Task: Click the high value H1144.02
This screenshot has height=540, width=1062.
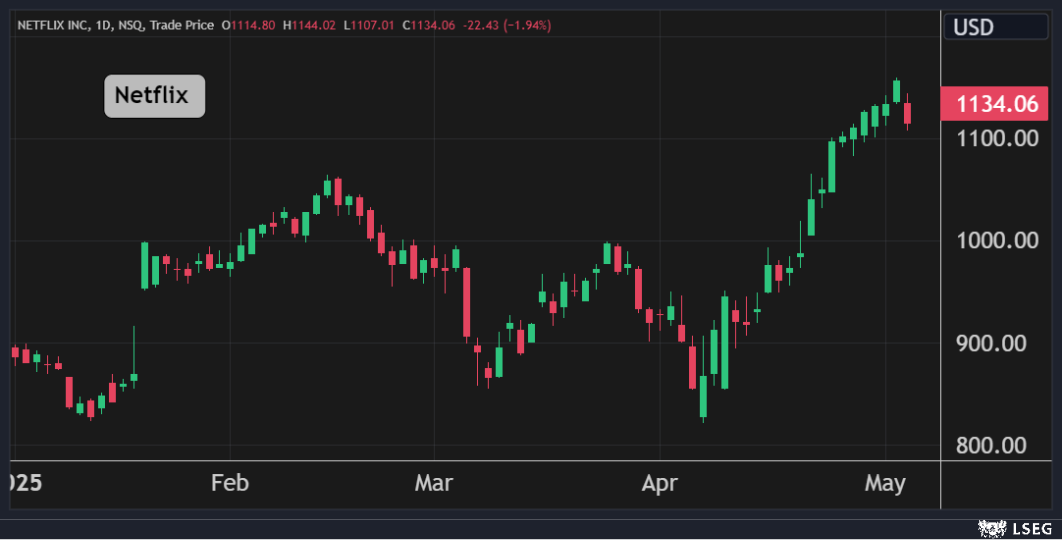Action: [x=311, y=25]
